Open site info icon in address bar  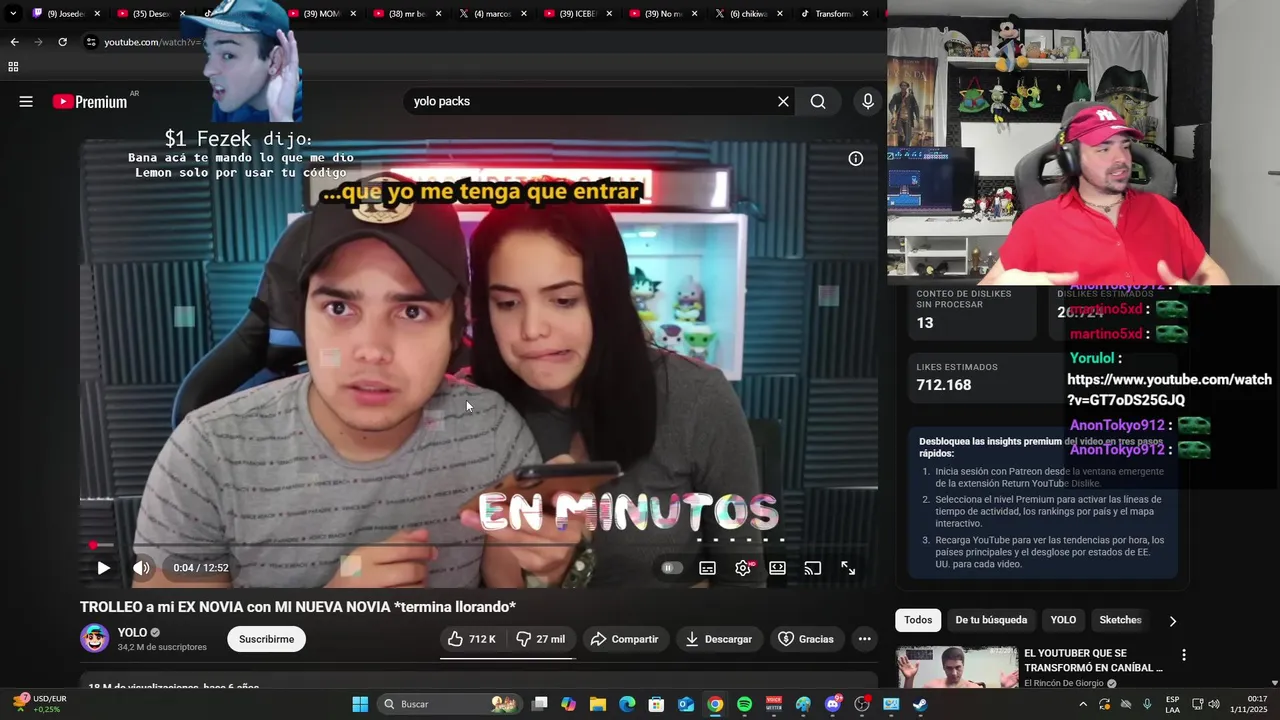pos(91,42)
